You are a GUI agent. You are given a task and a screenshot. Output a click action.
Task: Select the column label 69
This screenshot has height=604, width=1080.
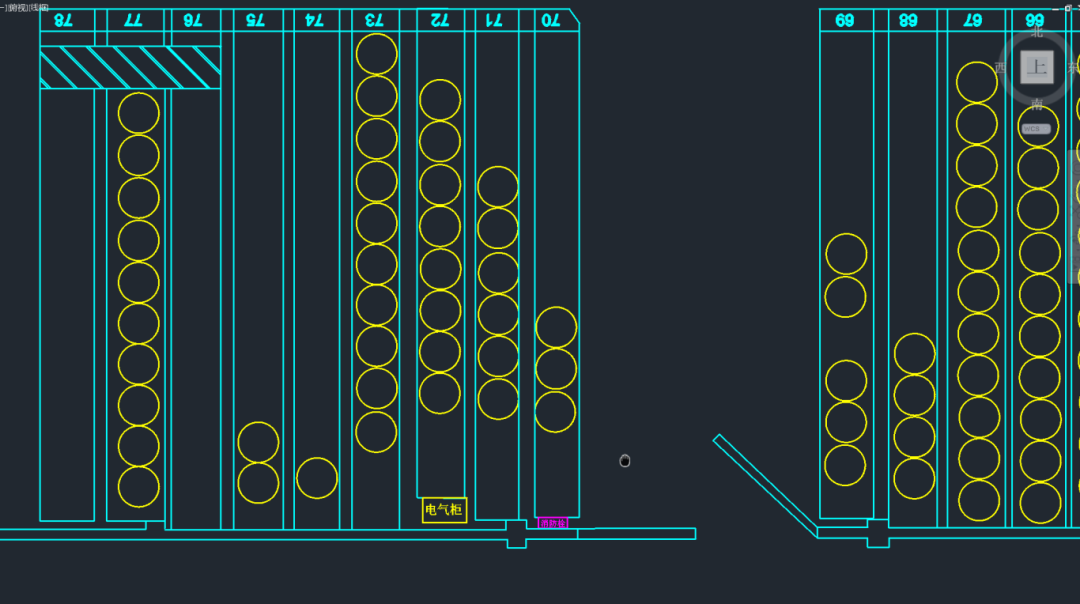[844, 20]
